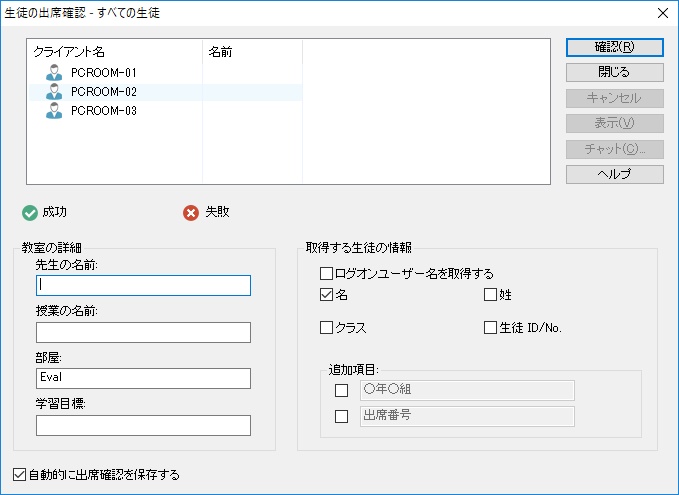The height and width of the screenshot is (495, 679).
Task: Tick the 姓 checkbox
Action: point(490,295)
